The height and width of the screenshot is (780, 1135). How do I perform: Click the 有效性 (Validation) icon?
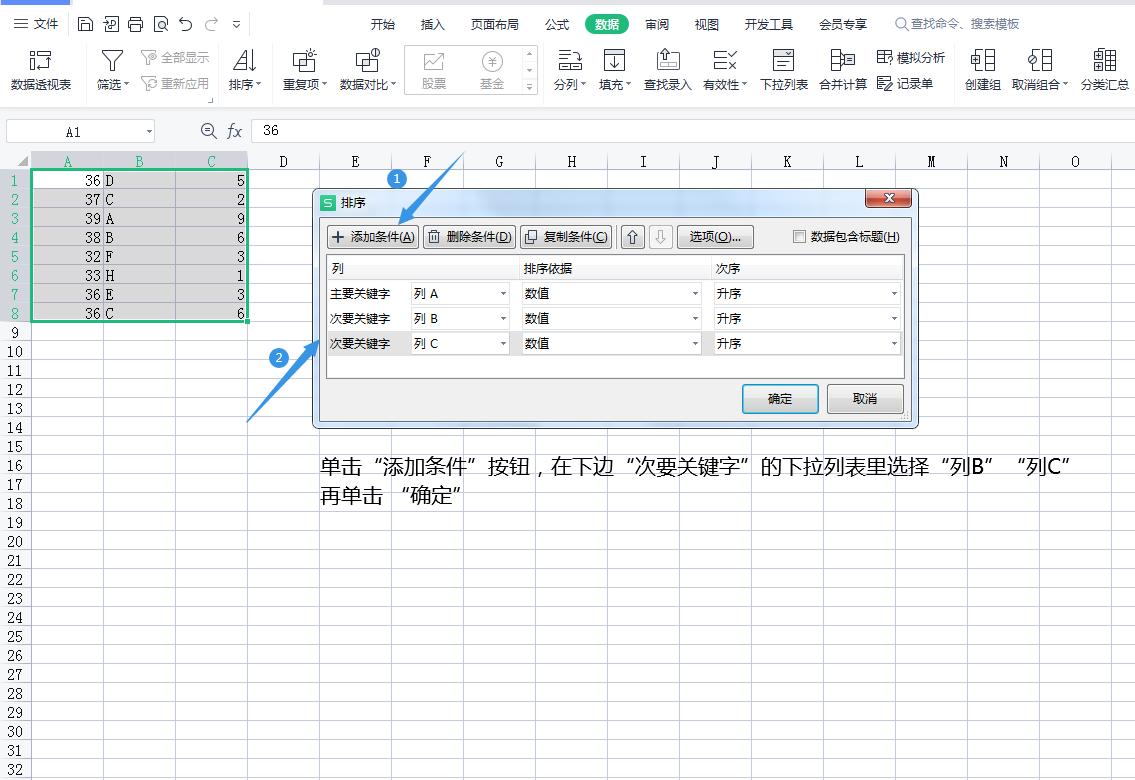723,68
